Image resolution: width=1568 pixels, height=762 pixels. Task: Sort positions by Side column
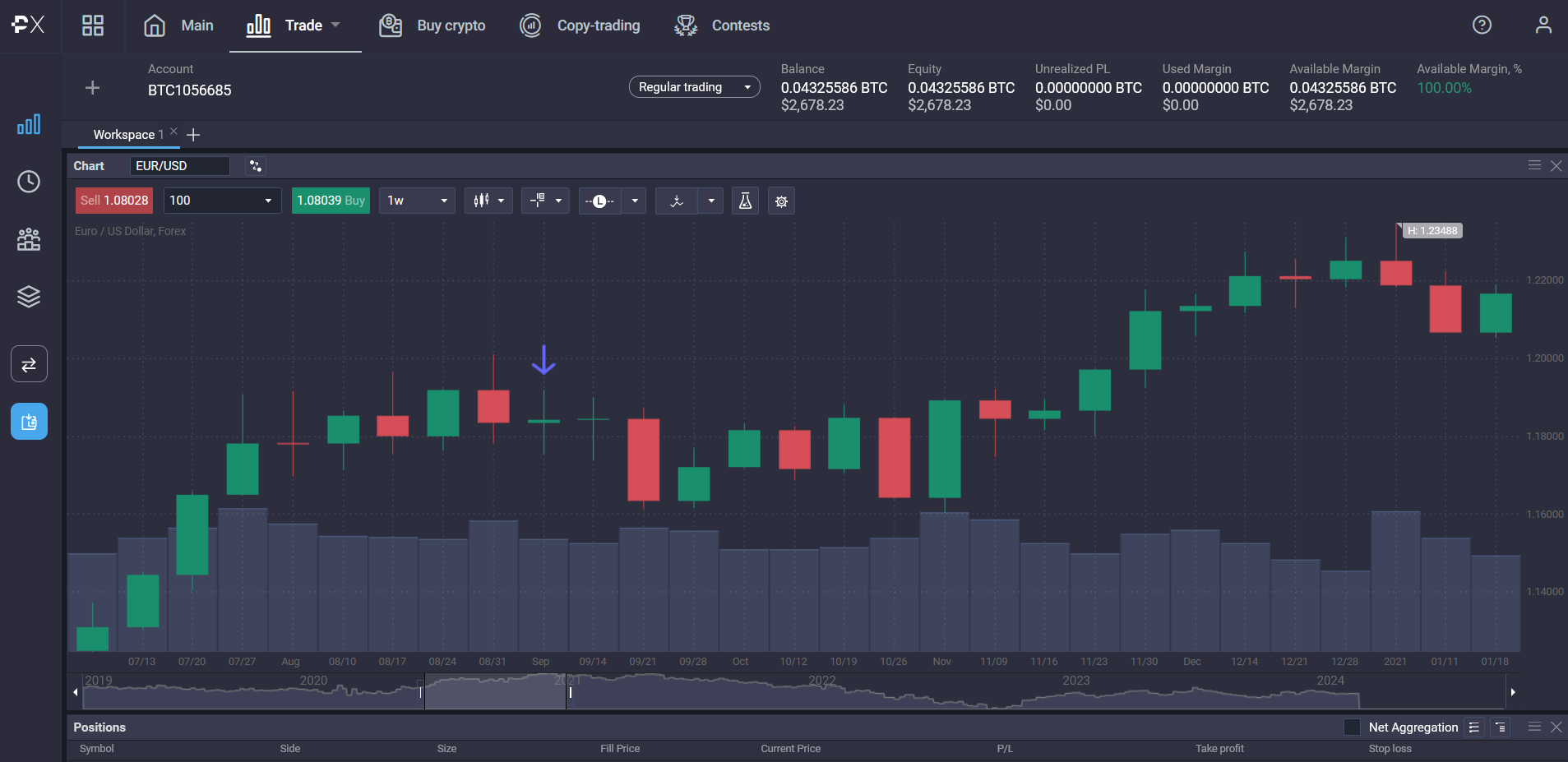click(x=290, y=749)
